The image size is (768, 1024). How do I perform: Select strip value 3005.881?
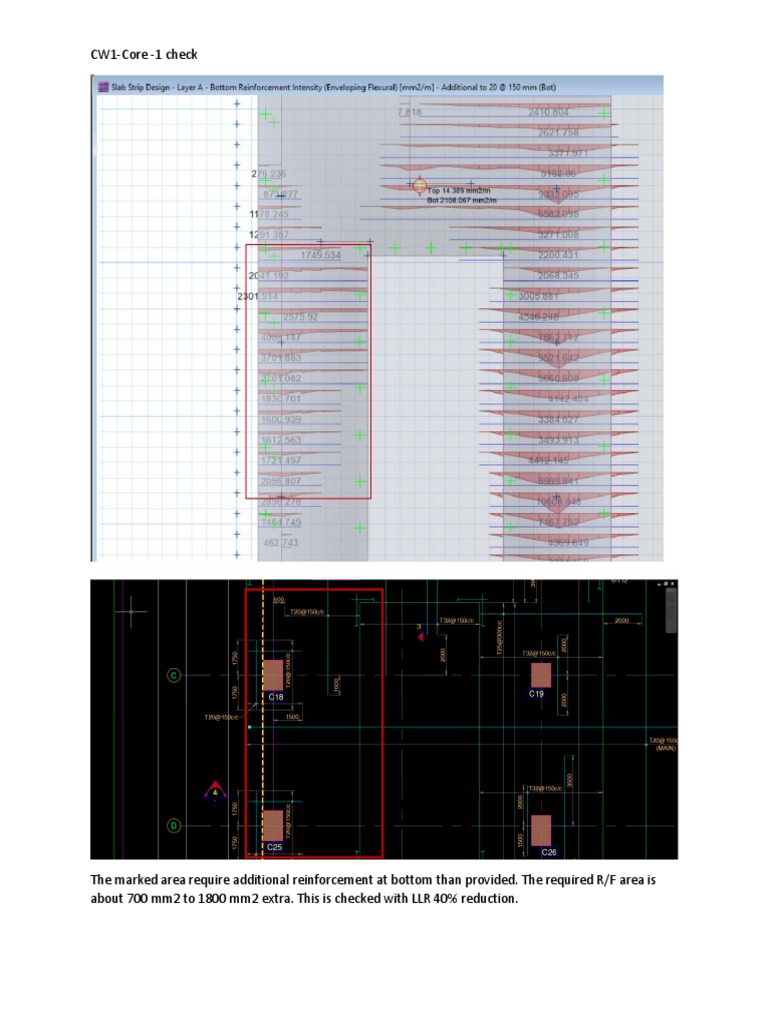539,296
